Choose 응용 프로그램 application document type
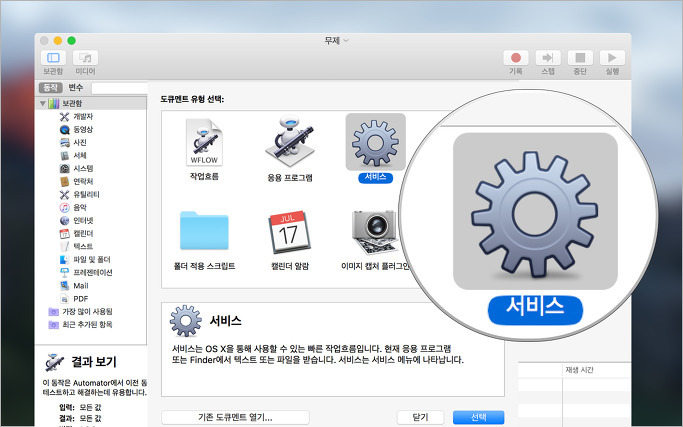Viewport: 683px width, 427px height. click(290, 150)
